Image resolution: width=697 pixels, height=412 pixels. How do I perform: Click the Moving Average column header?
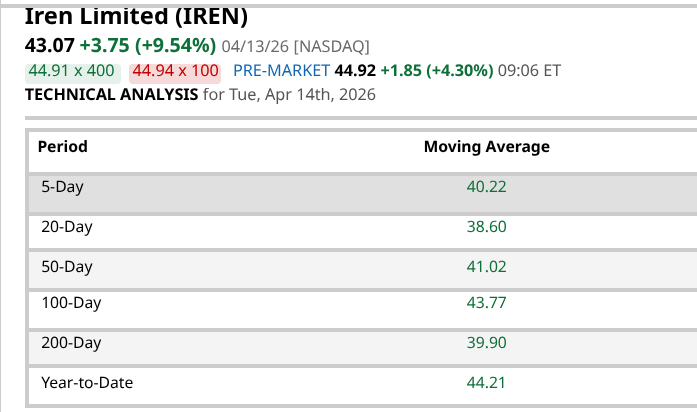coord(487,147)
